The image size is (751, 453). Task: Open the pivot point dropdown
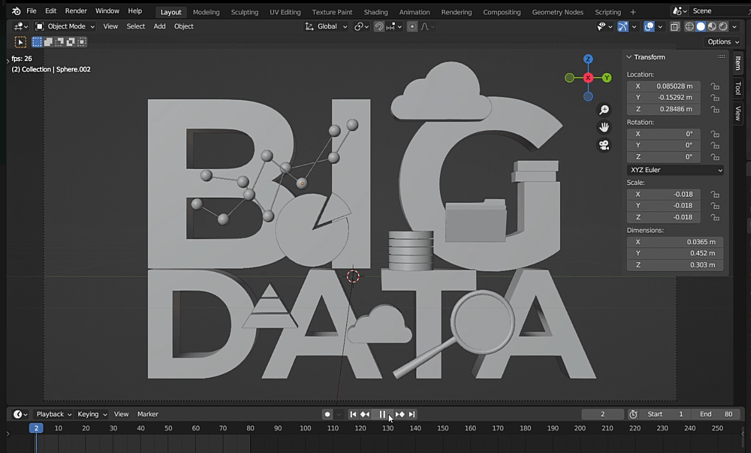tap(361, 26)
